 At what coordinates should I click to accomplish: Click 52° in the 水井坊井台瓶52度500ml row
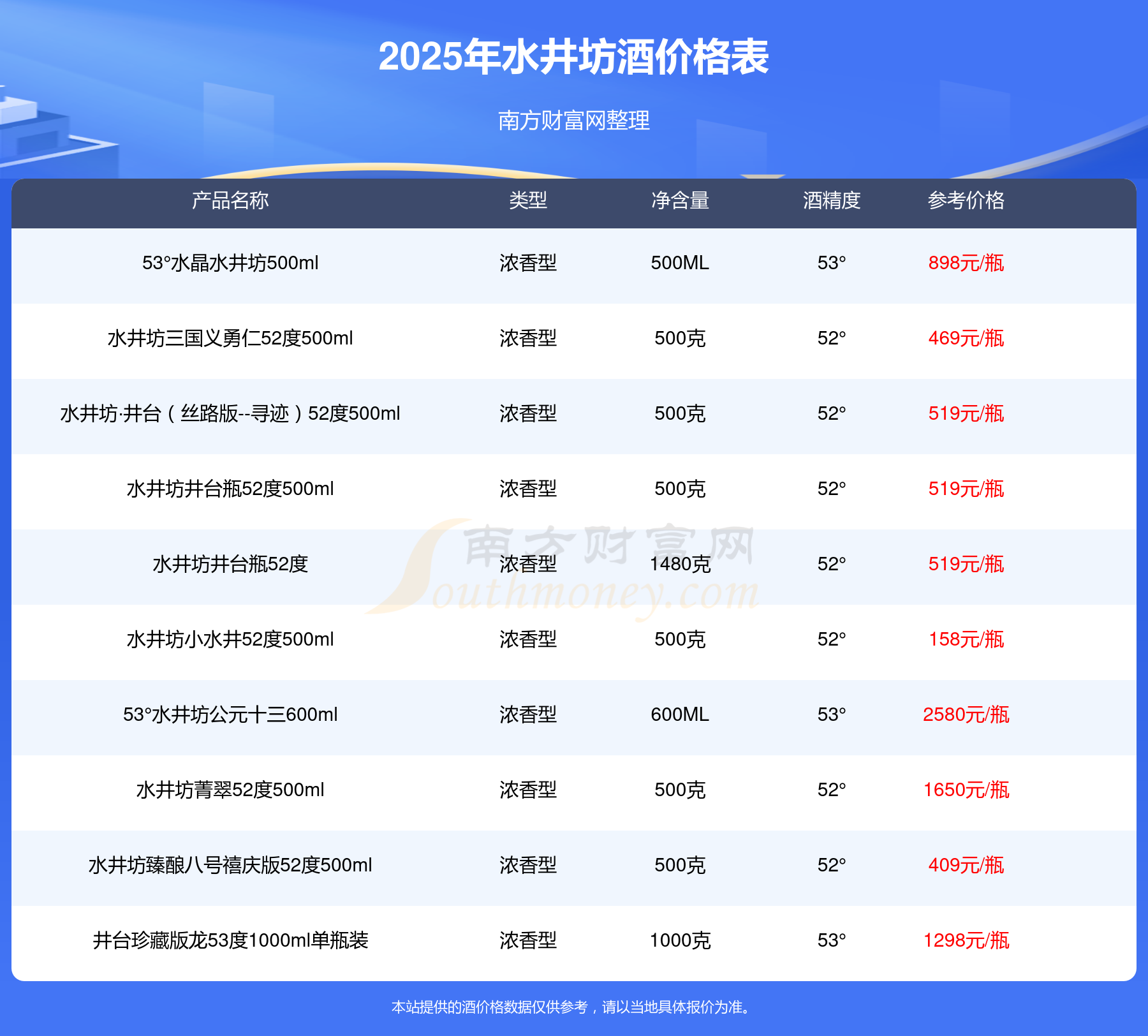pos(832,489)
